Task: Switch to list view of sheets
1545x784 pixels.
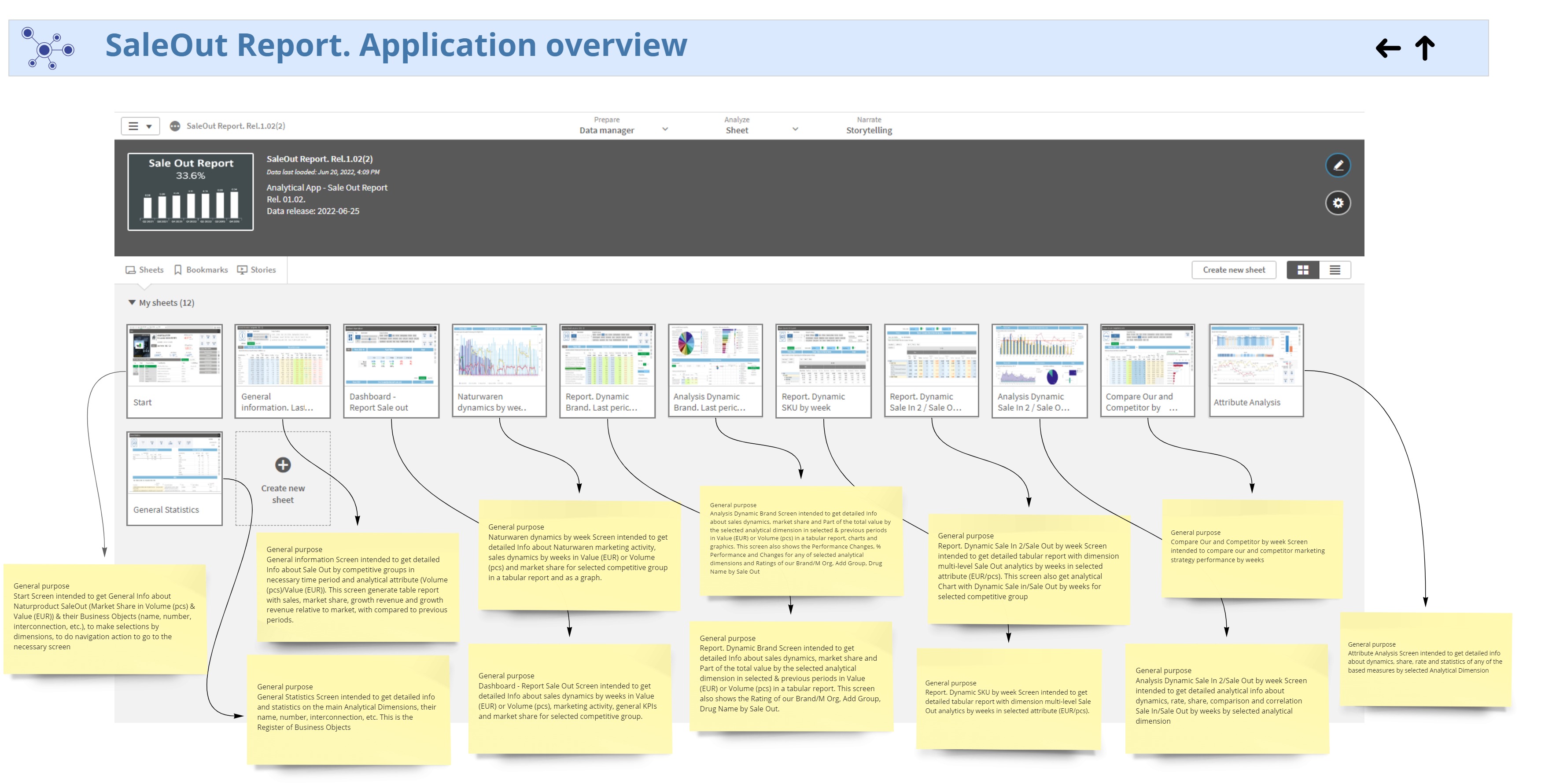Action: pos(1335,270)
